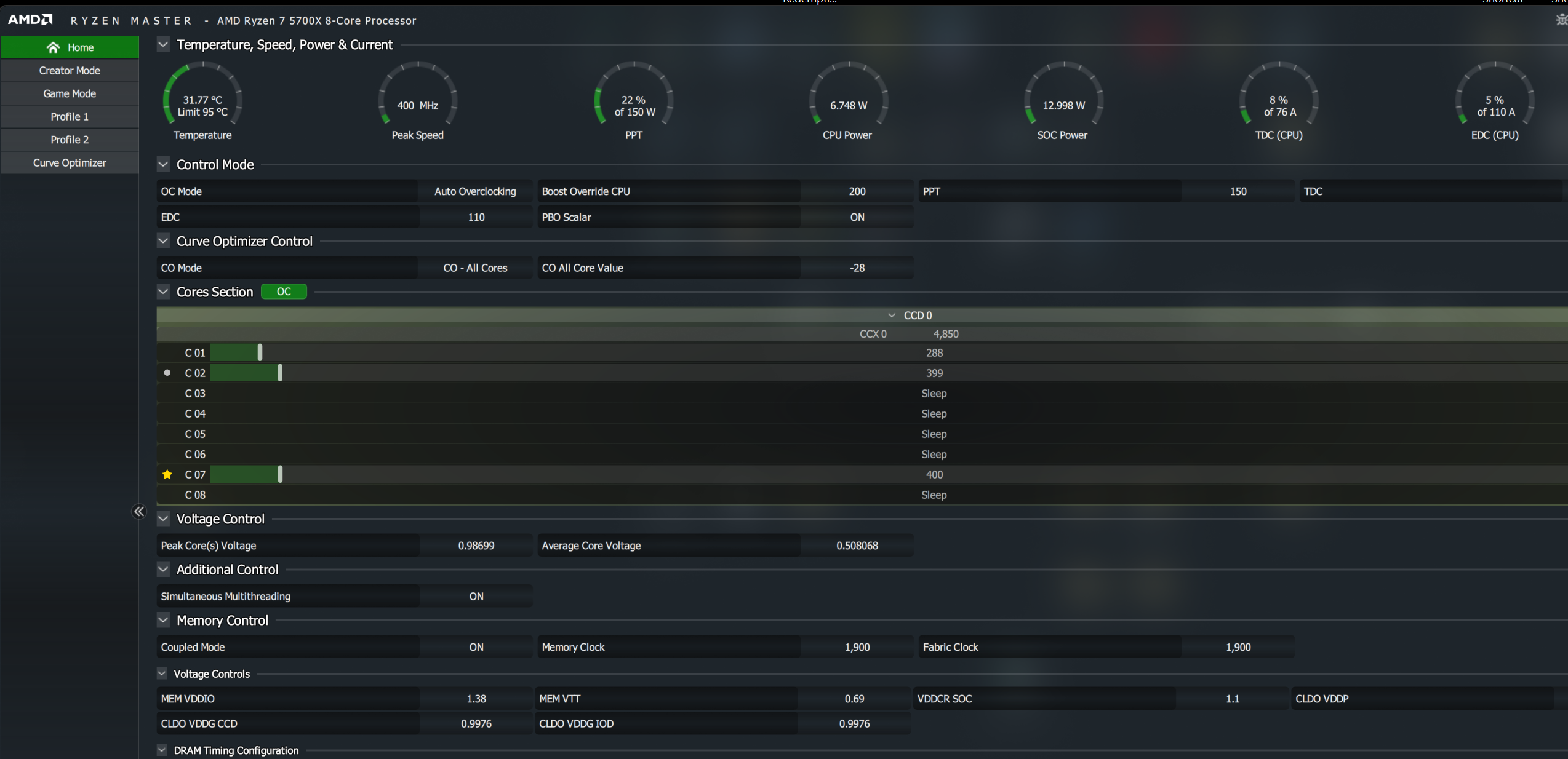The image size is (1568, 759).
Task: Select the C 08 core row
Action: 862,495
